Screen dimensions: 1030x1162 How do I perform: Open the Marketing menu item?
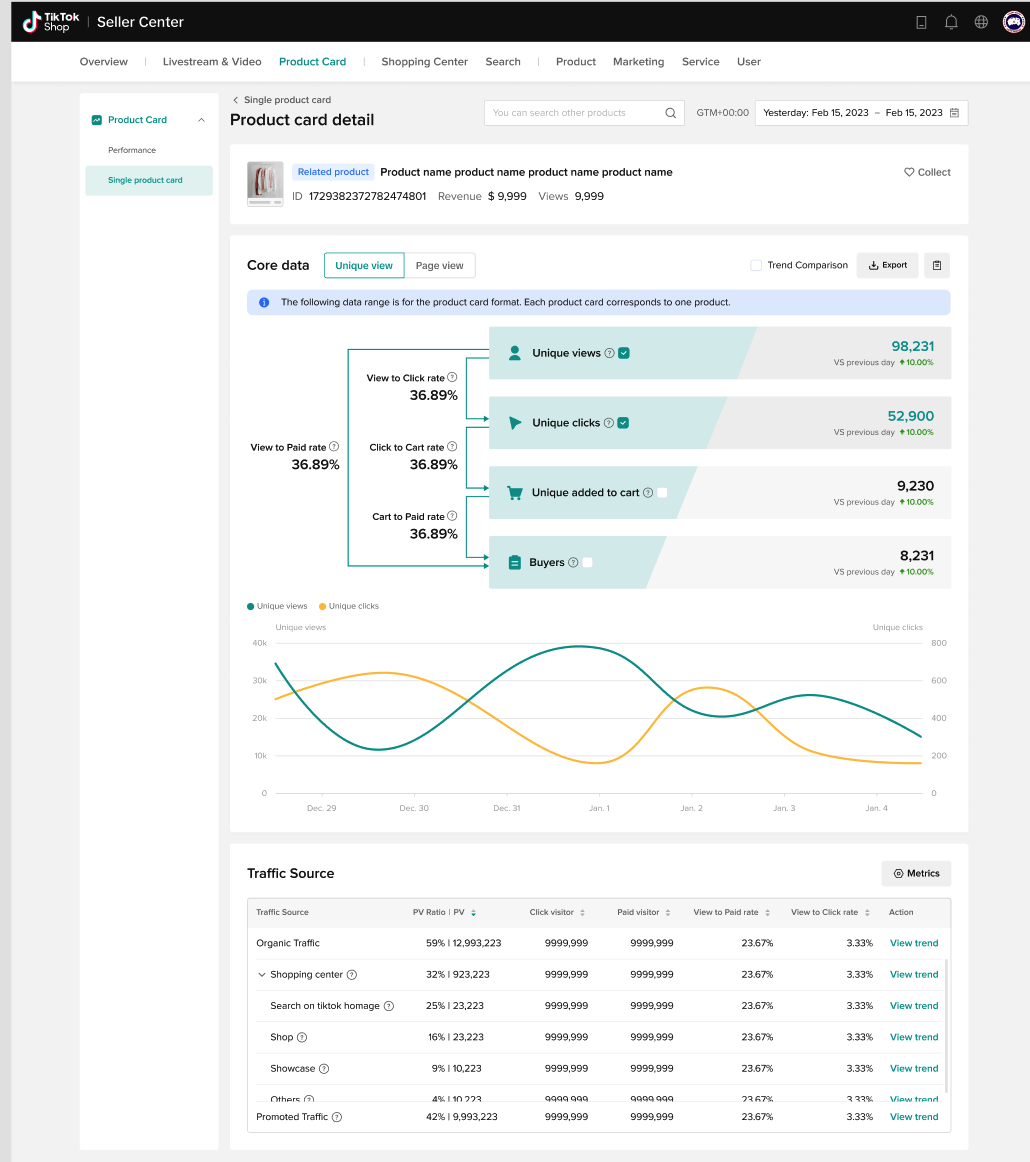[638, 62]
